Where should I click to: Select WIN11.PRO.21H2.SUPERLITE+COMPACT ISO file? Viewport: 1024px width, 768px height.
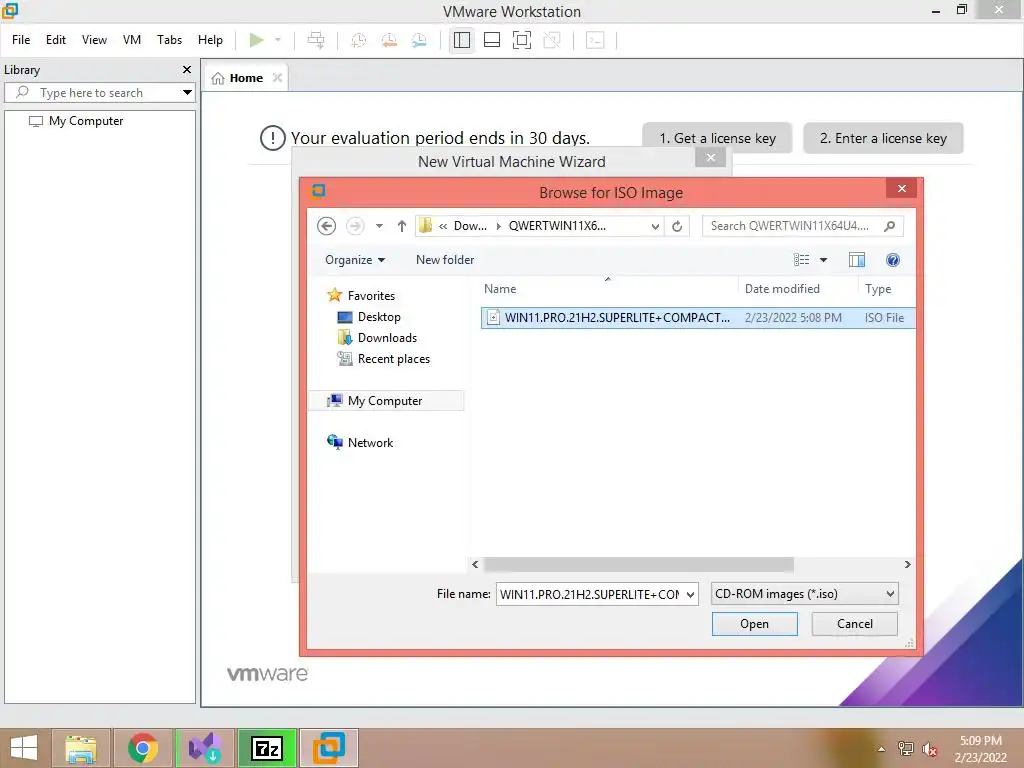coord(697,318)
